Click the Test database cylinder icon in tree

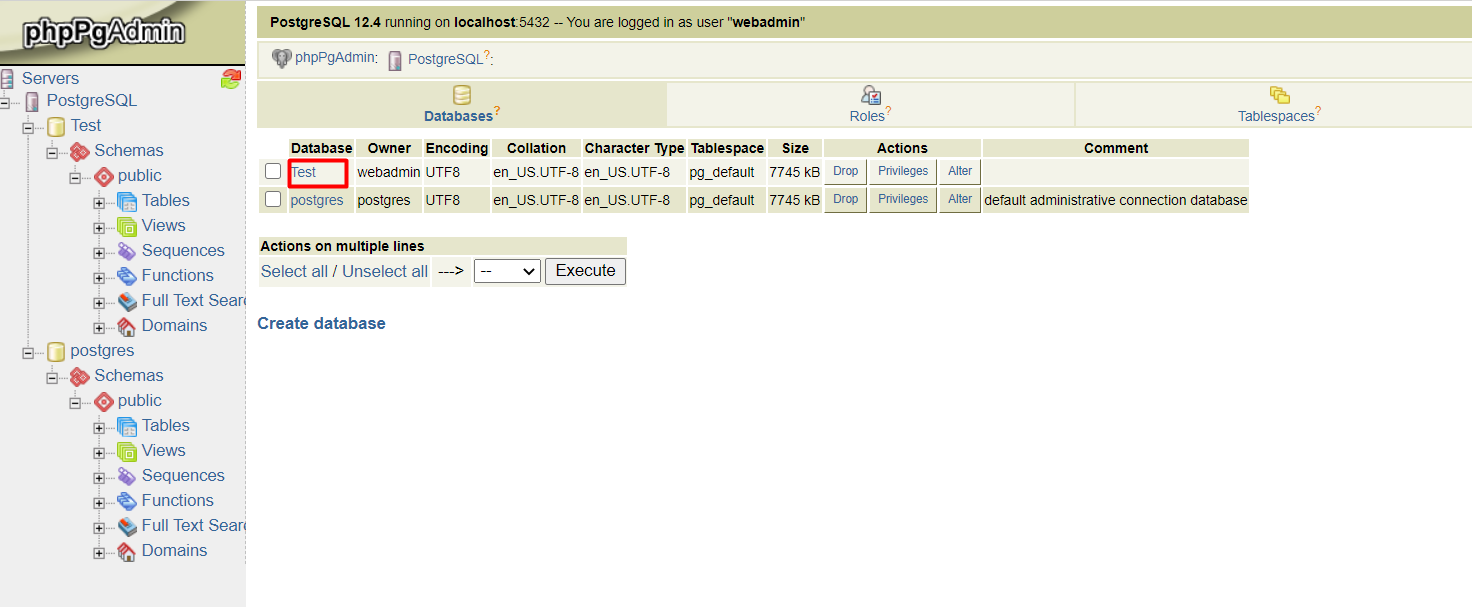click(56, 126)
